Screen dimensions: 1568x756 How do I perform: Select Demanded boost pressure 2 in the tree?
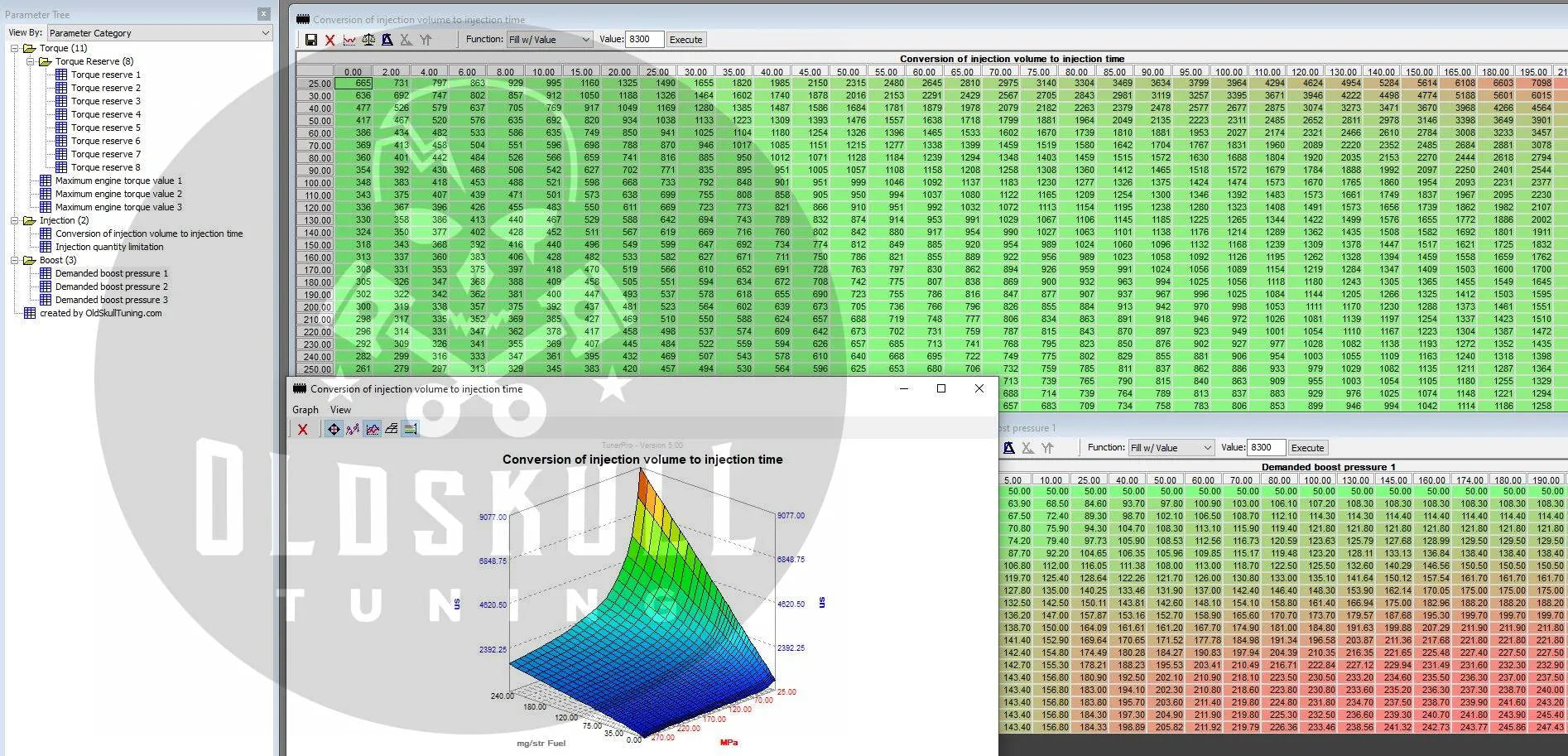111,287
